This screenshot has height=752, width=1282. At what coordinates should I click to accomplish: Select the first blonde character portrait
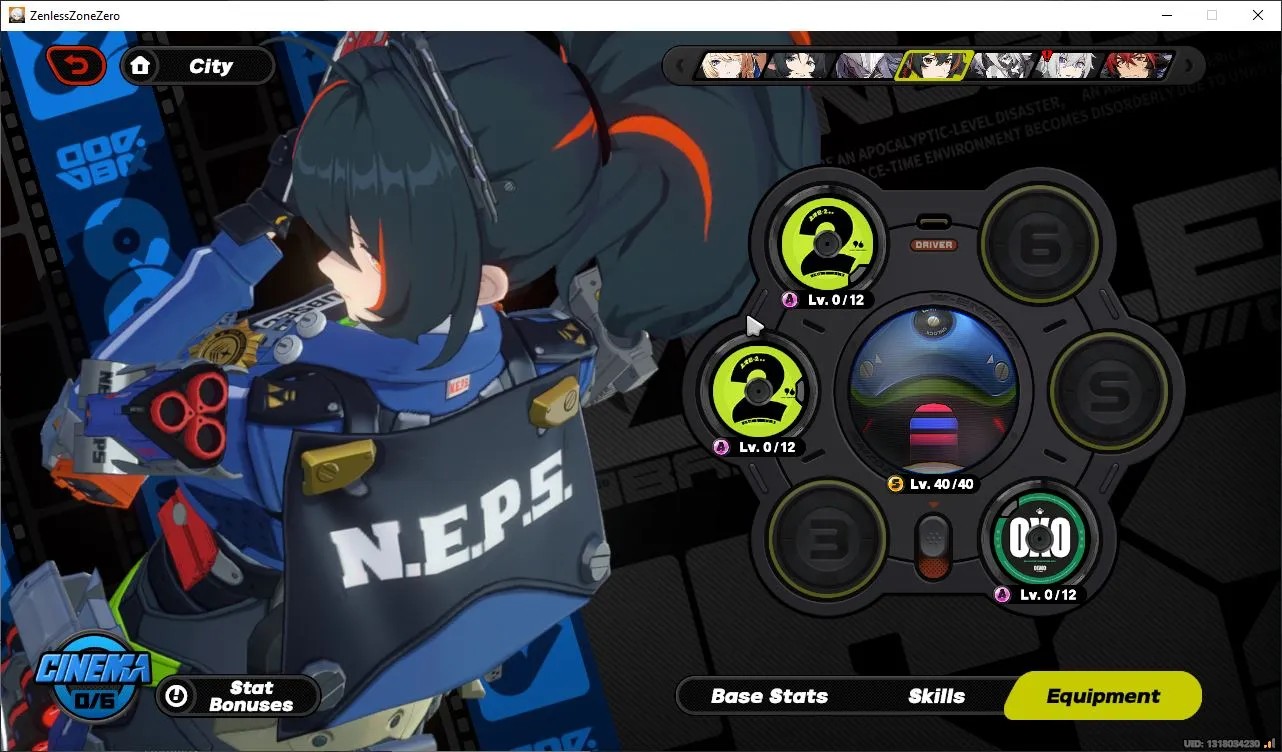coord(733,65)
